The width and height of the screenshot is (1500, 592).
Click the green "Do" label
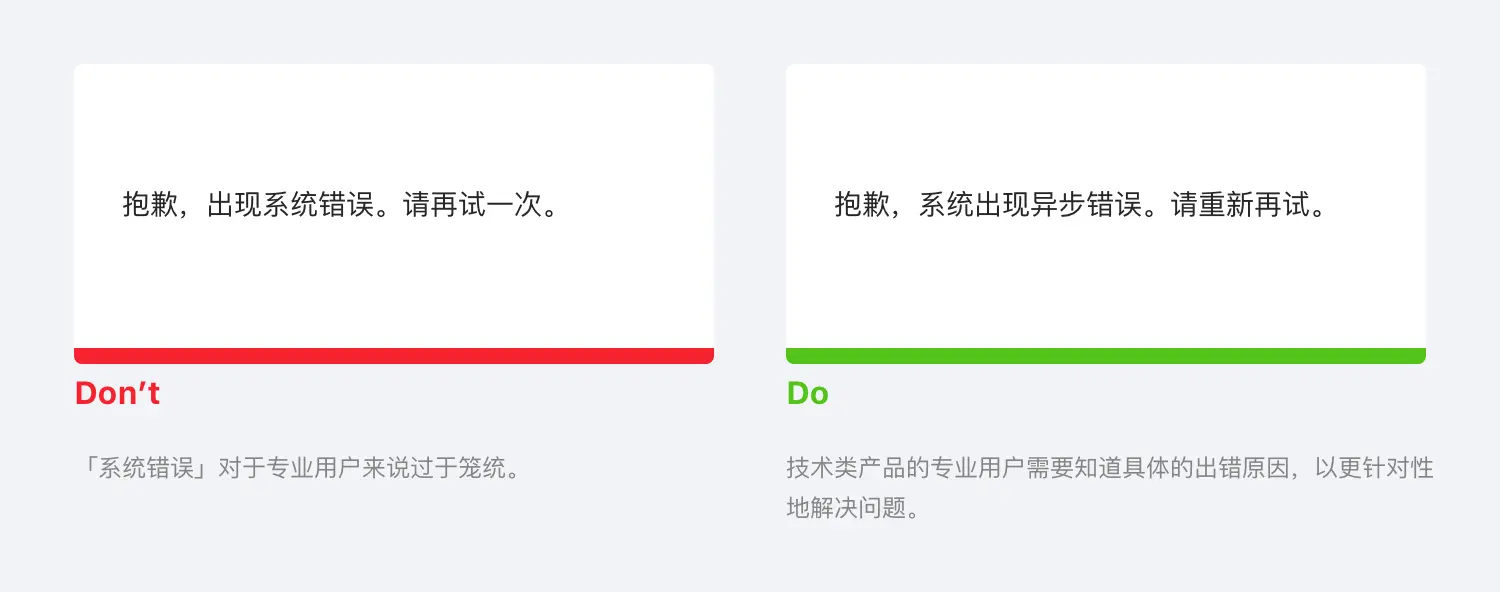(x=807, y=394)
